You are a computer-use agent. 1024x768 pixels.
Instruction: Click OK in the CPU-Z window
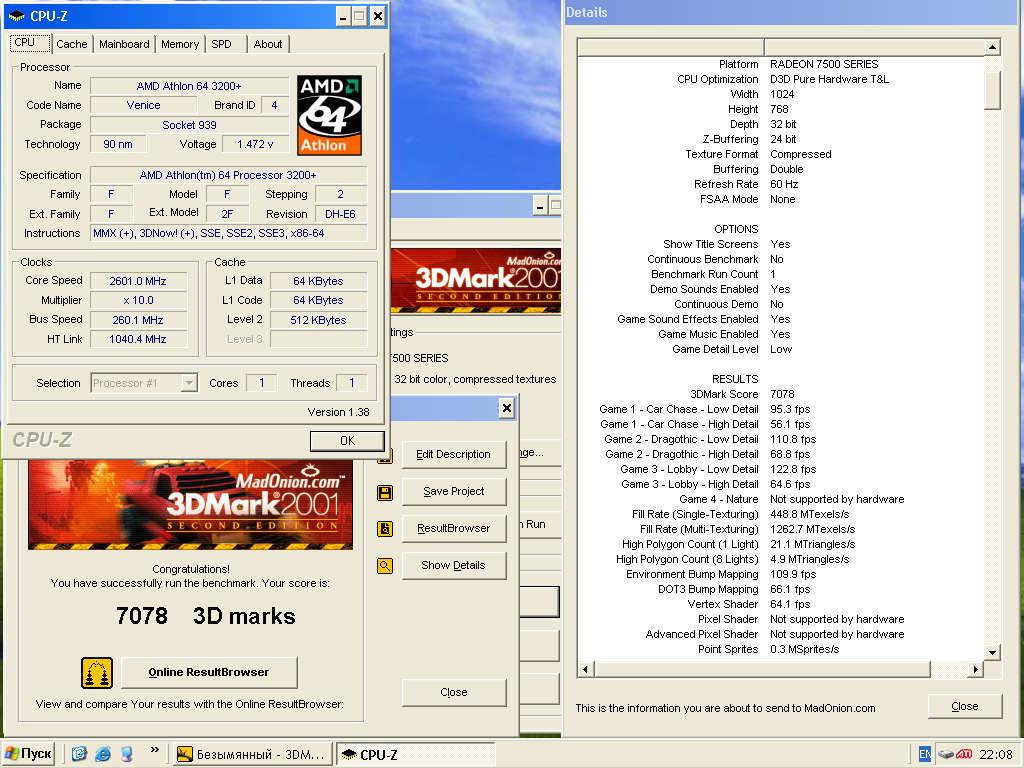[x=347, y=441]
